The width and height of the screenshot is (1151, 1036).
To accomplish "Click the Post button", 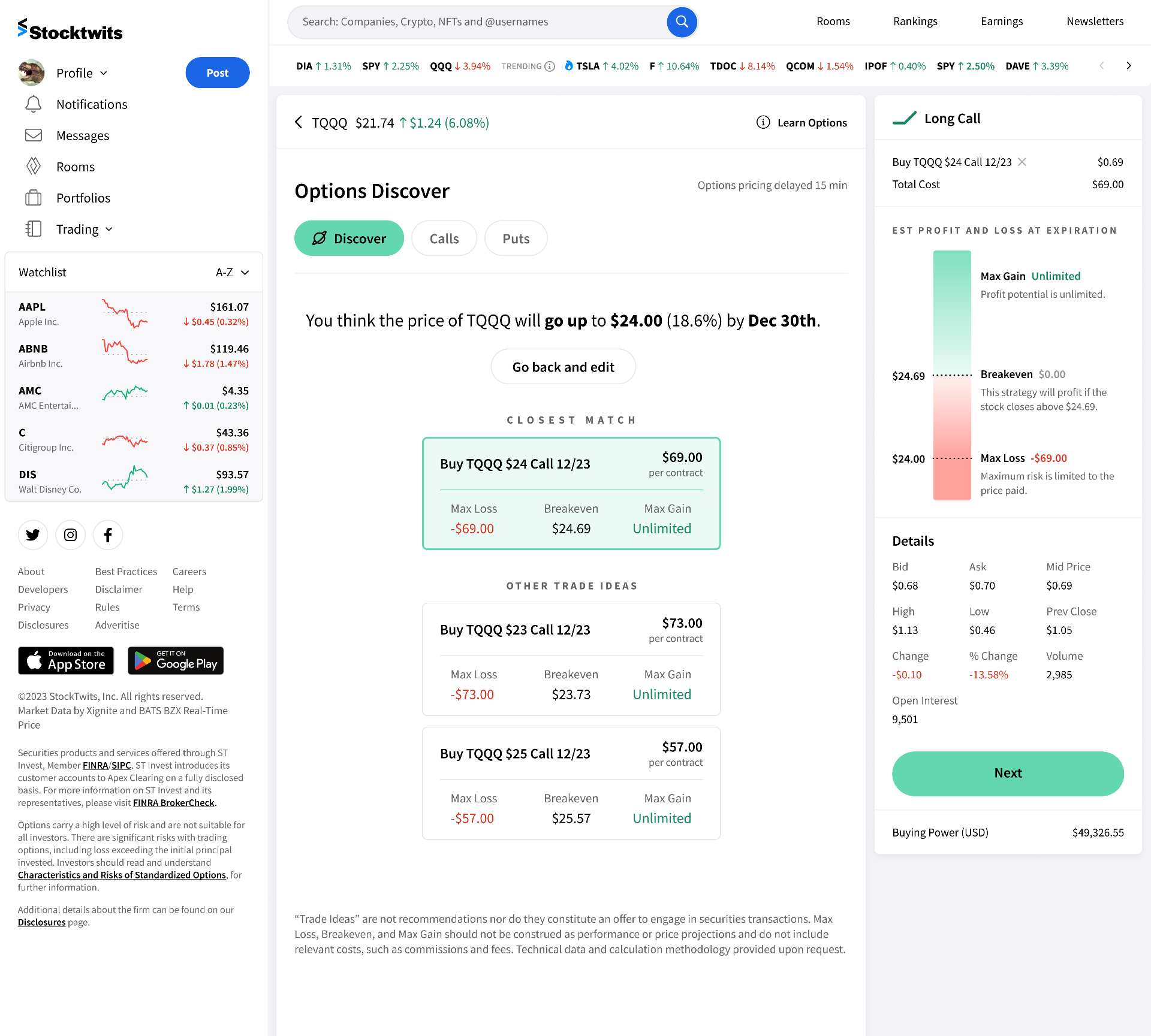I will tap(217, 73).
